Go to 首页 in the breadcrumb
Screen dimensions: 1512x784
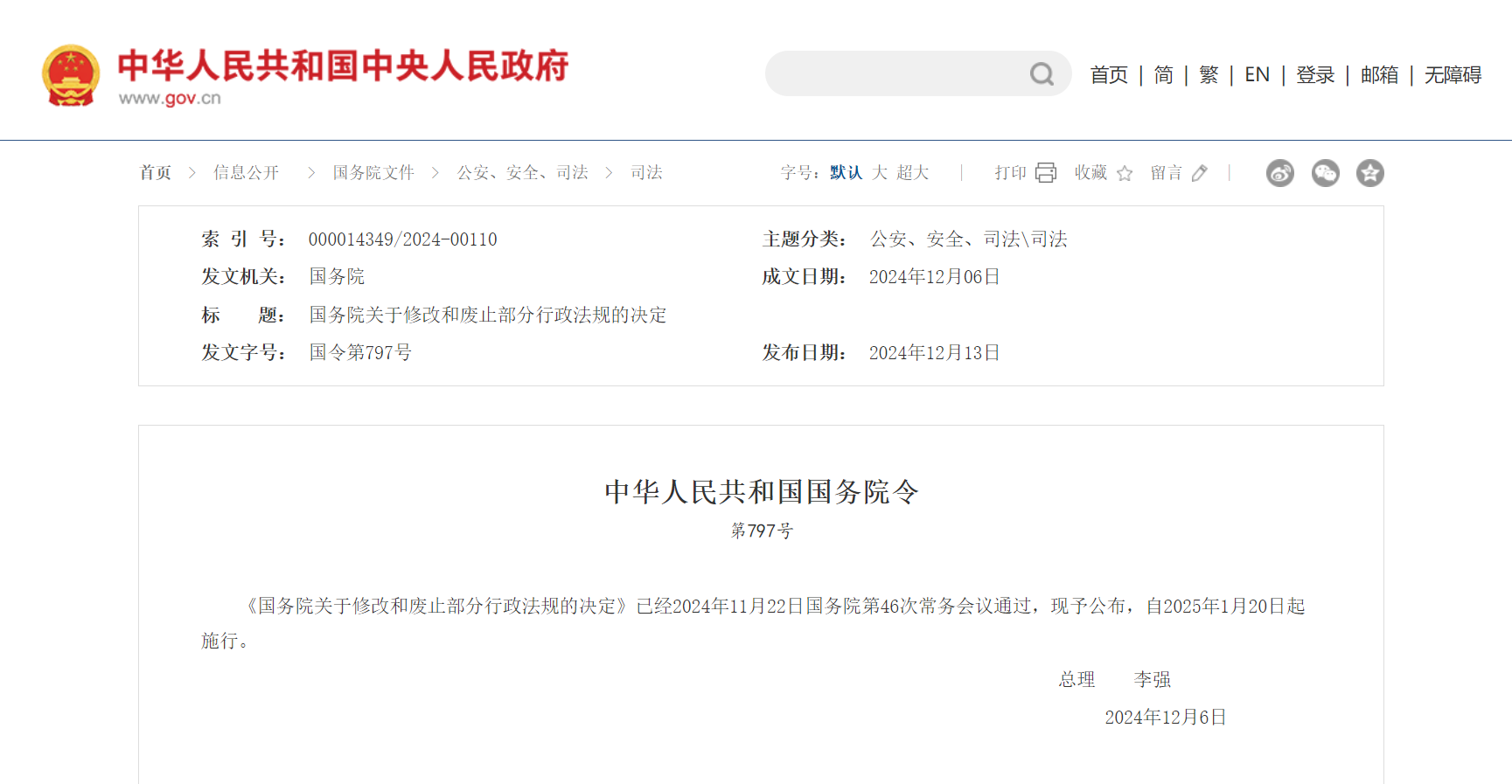tap(156, 173)
